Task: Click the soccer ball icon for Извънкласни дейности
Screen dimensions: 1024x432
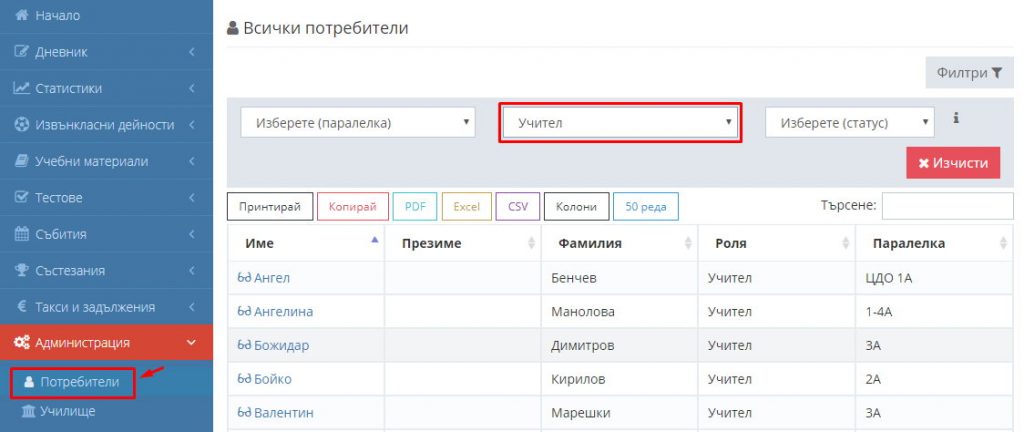Action: tap(22, 125)
